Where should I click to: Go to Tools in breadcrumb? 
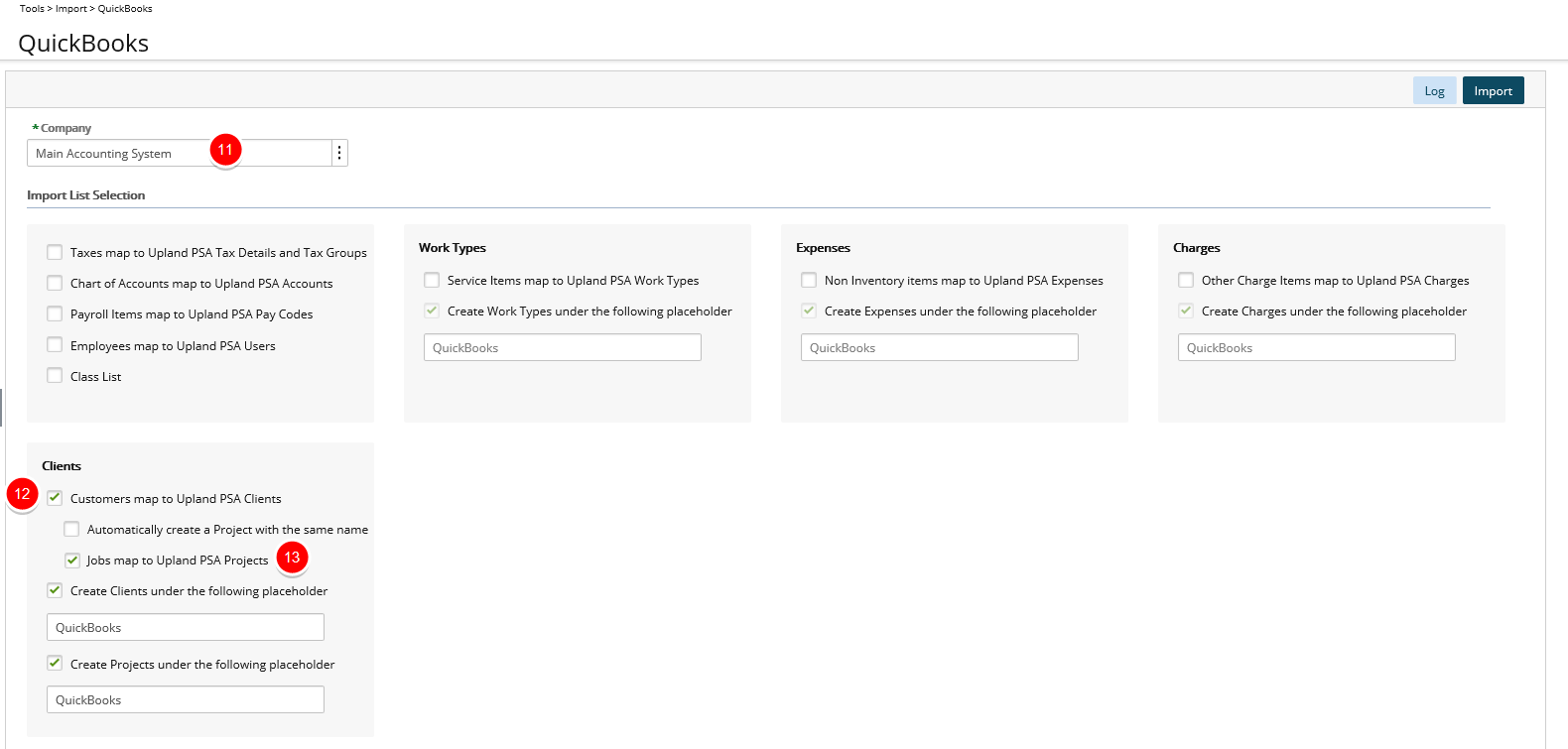pos(32,8)
